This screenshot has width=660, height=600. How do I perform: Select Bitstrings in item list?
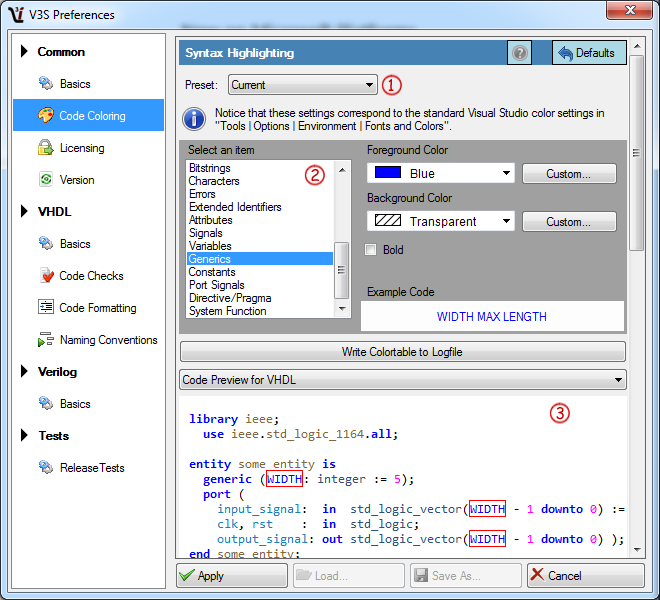(260, 168)
